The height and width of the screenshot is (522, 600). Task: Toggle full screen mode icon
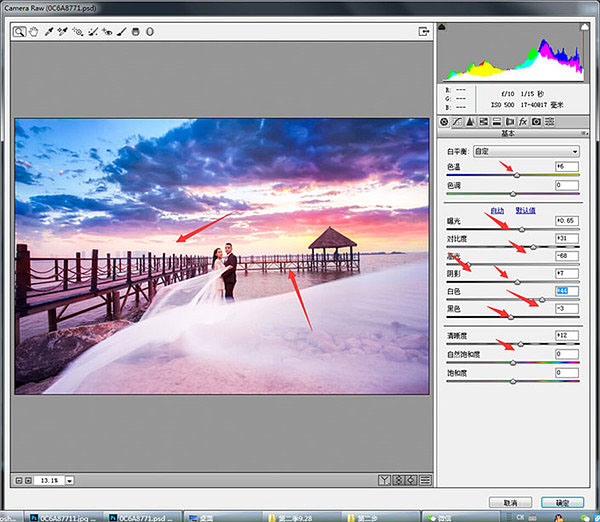coord(424,31)
